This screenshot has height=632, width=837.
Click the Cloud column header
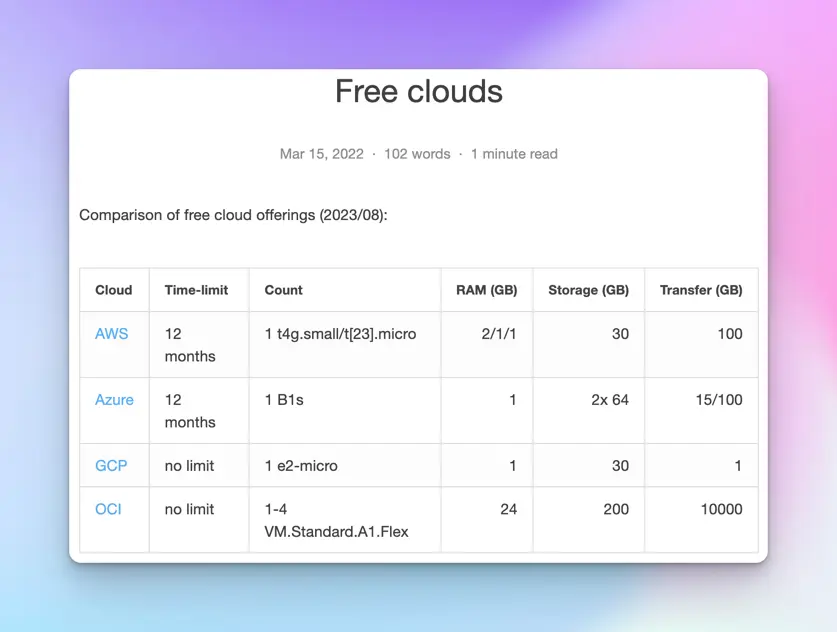coord(114,290)
